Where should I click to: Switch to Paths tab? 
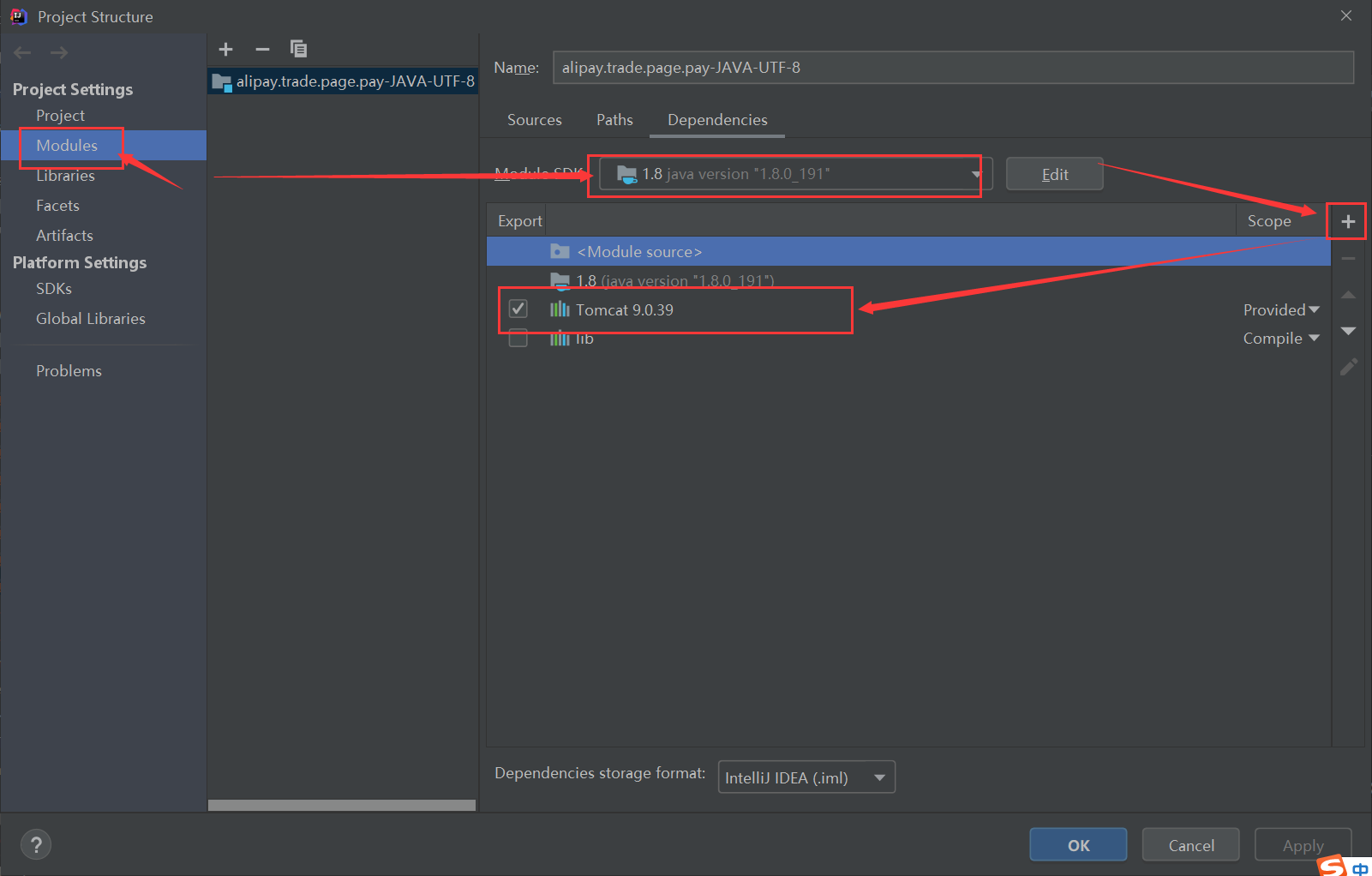tap(614, 120)
